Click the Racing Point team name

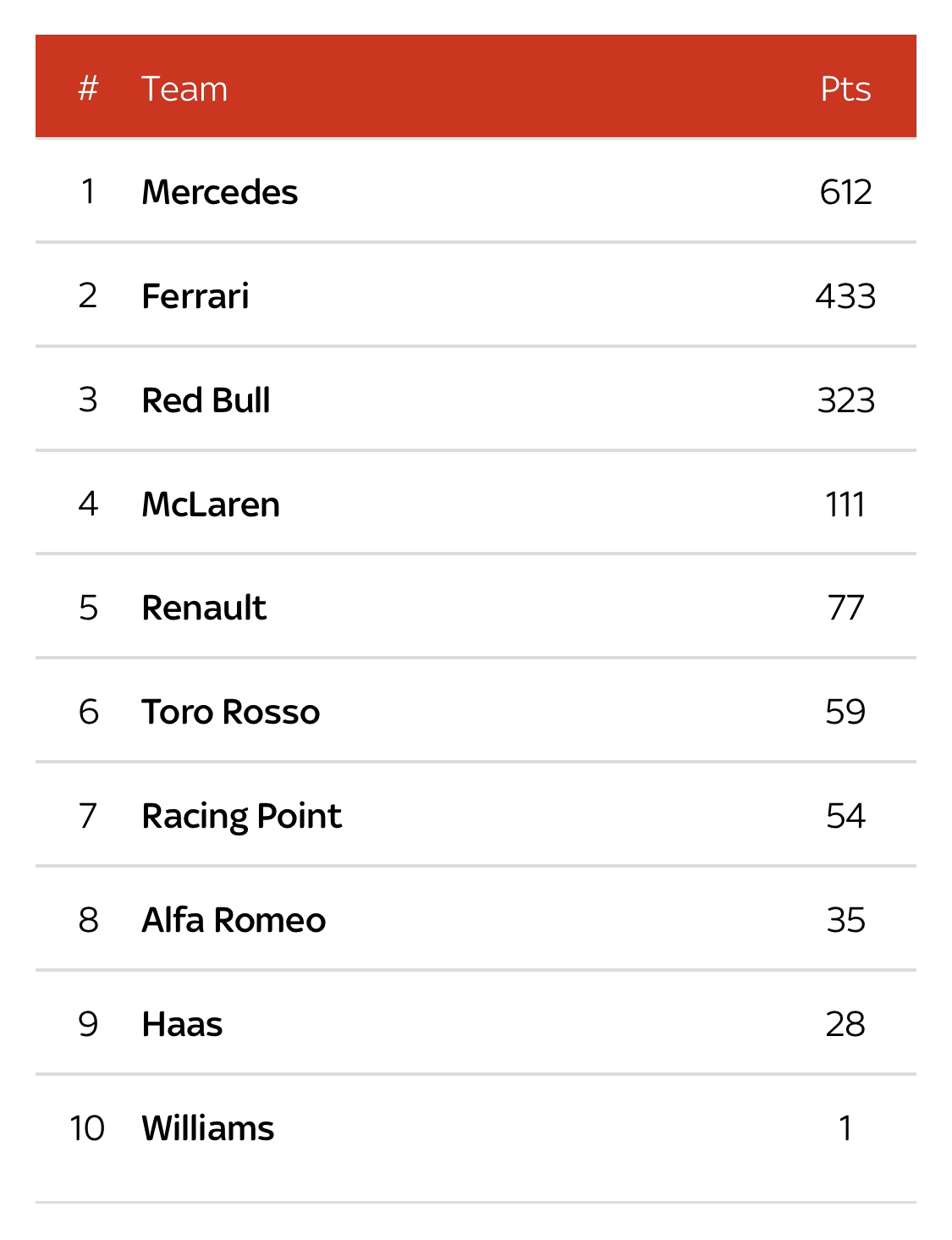241,817
